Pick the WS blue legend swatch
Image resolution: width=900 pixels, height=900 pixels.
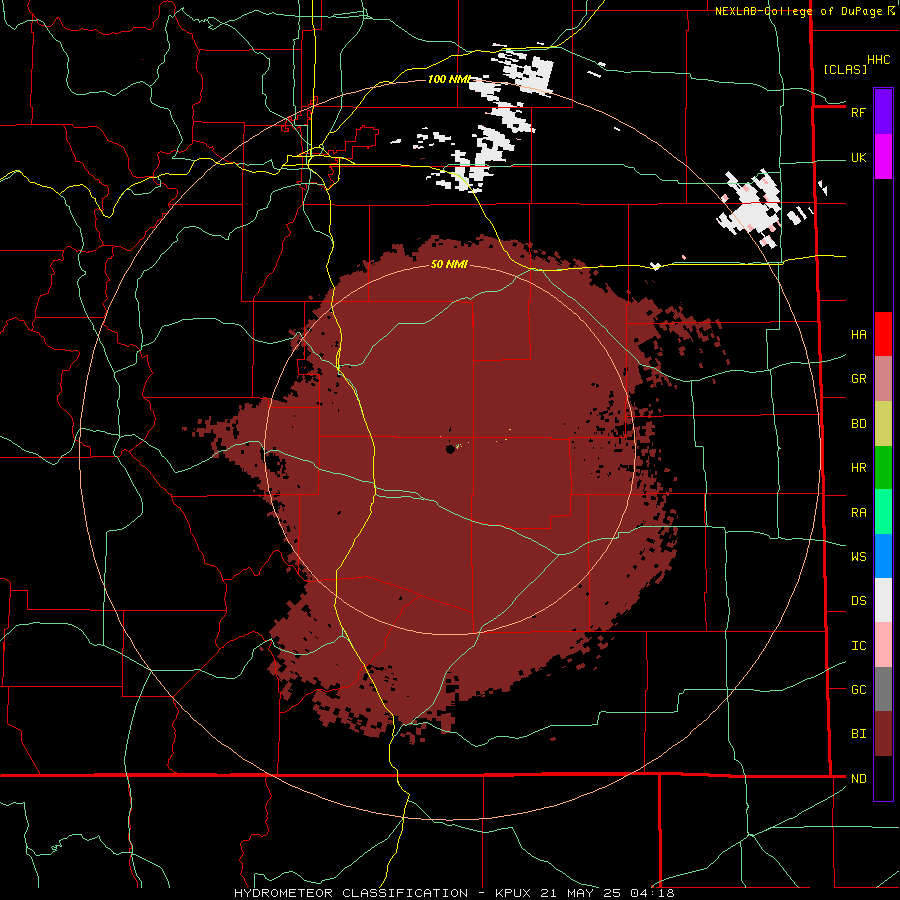coord(883,556)
